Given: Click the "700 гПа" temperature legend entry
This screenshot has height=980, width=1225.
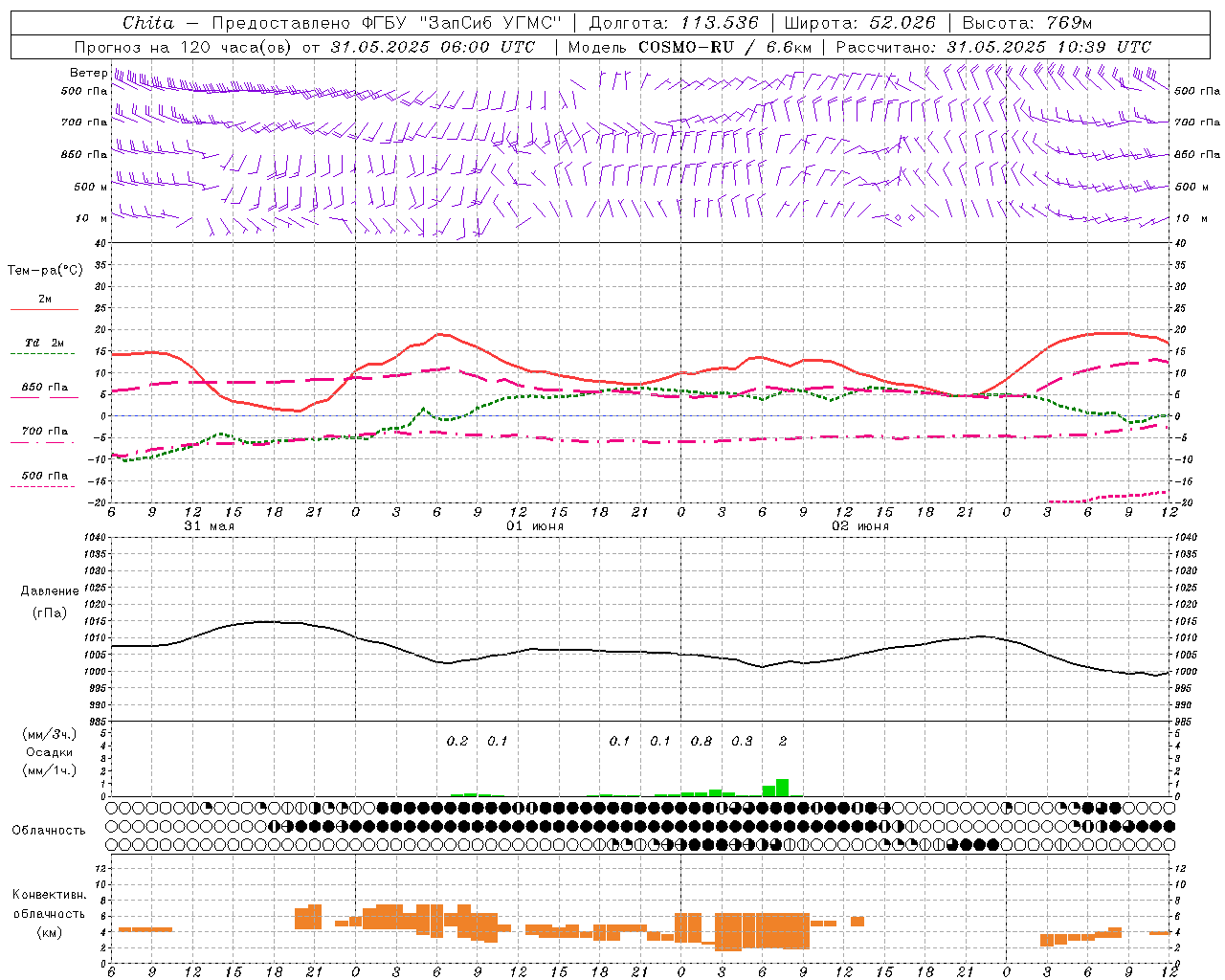Looking at the screenshot, I should [x=45, y=432].
